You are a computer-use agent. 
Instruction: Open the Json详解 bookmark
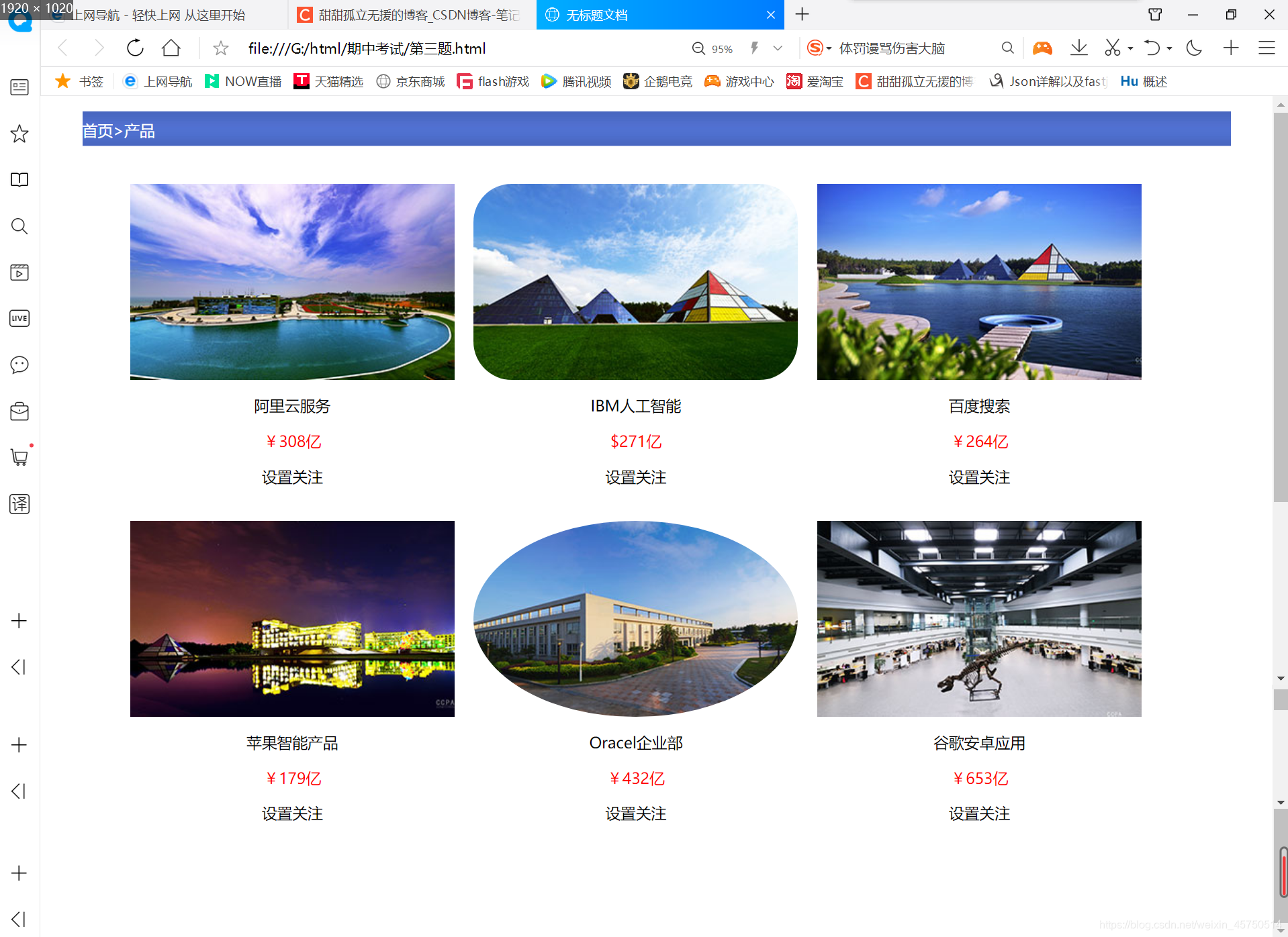(1048, 81)
